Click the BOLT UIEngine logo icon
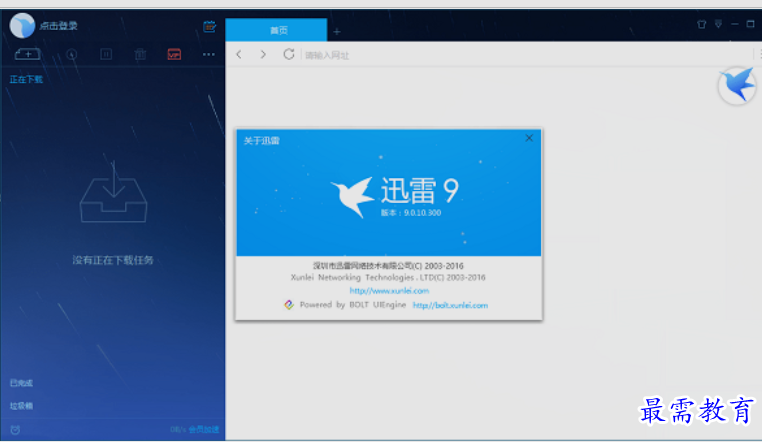The height and width of the screenshot is (442, 762). click(x=289, y=305)
